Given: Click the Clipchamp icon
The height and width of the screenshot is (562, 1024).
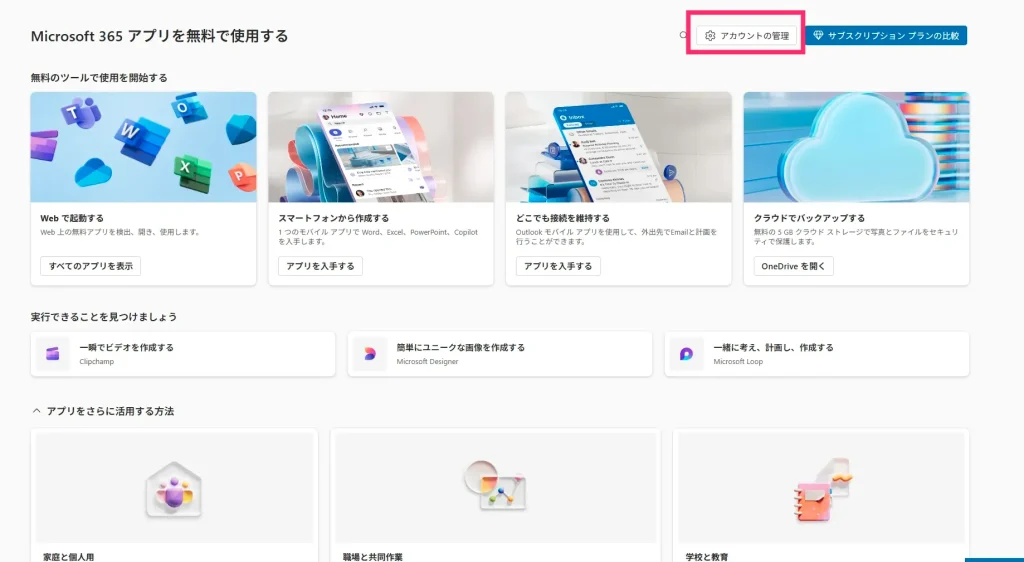Looking at the screenshot, I should pyautogui.click(x=53, y=354).
